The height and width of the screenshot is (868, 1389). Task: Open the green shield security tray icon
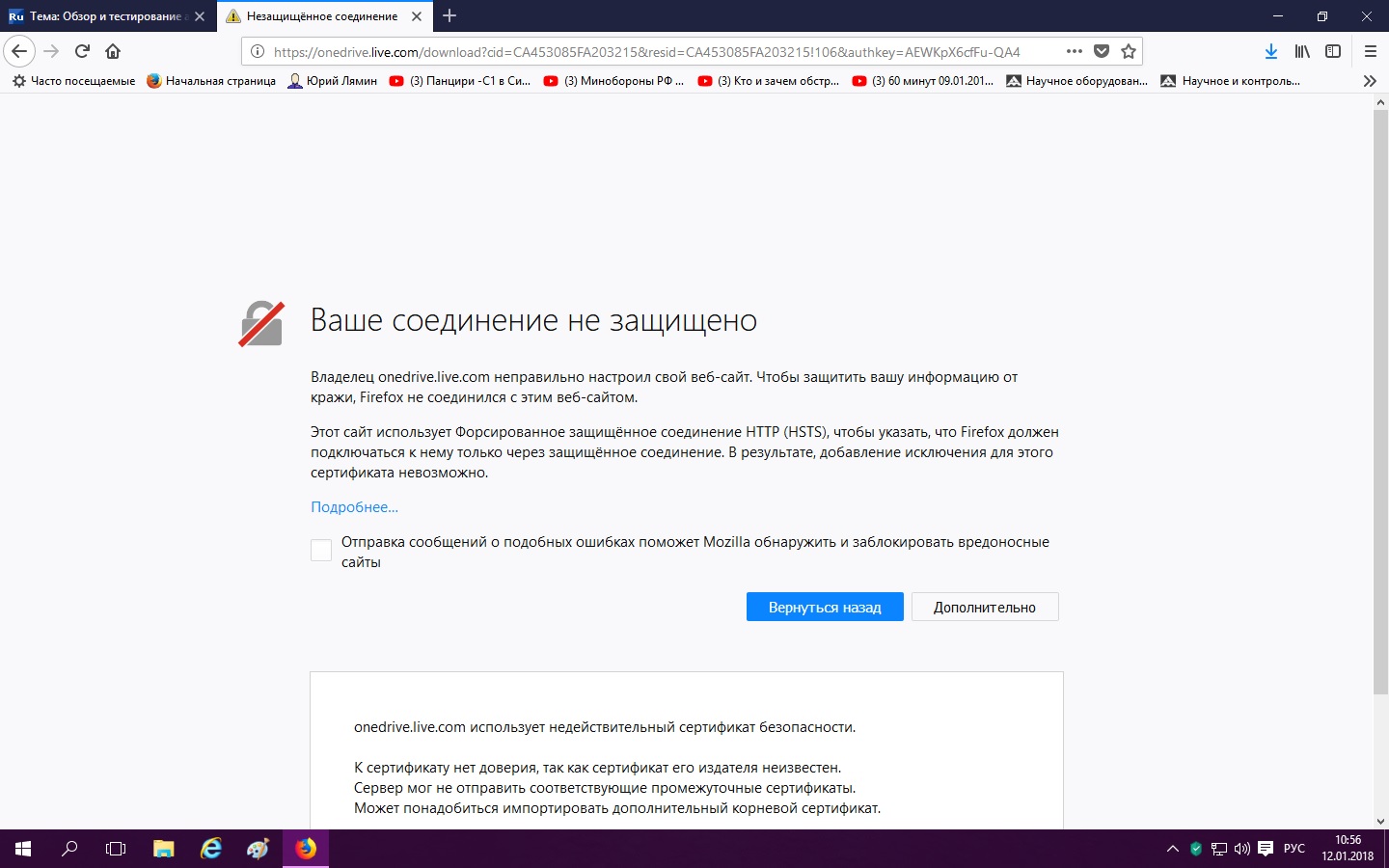(1196, 849)
